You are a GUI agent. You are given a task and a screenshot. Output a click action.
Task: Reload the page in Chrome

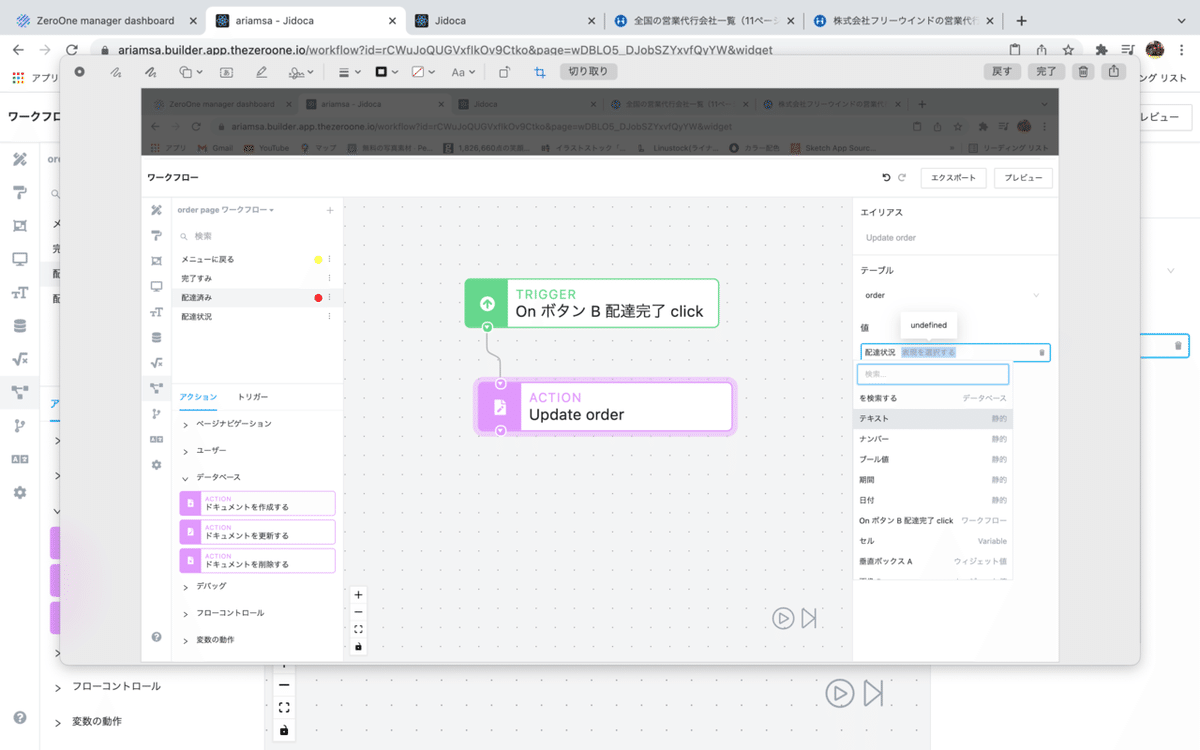point(72,49)
